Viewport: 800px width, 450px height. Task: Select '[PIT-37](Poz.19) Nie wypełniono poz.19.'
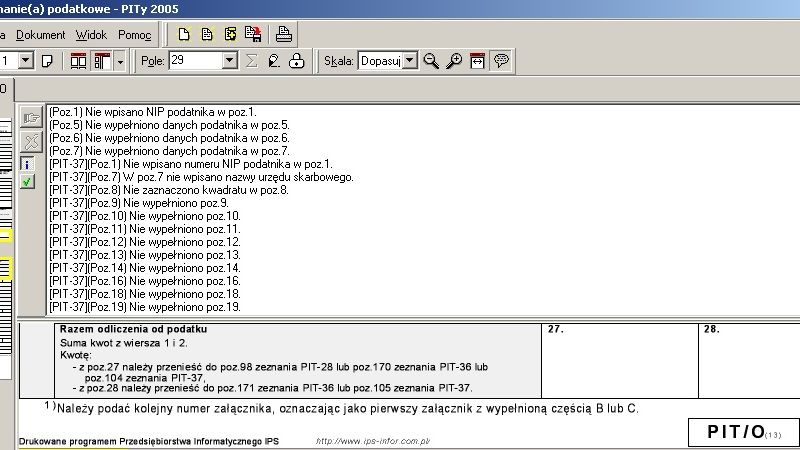pyautogui.click(x=145, y=307)
